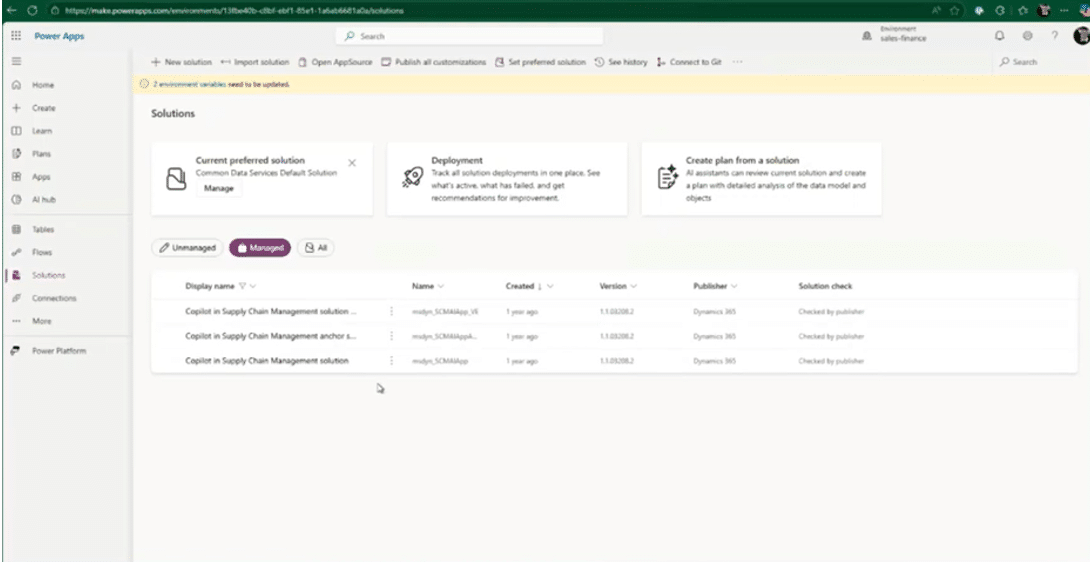Click Manage on preferred solution card
The height and width of the screenshot is (562, 1090).
pos(218,188)
